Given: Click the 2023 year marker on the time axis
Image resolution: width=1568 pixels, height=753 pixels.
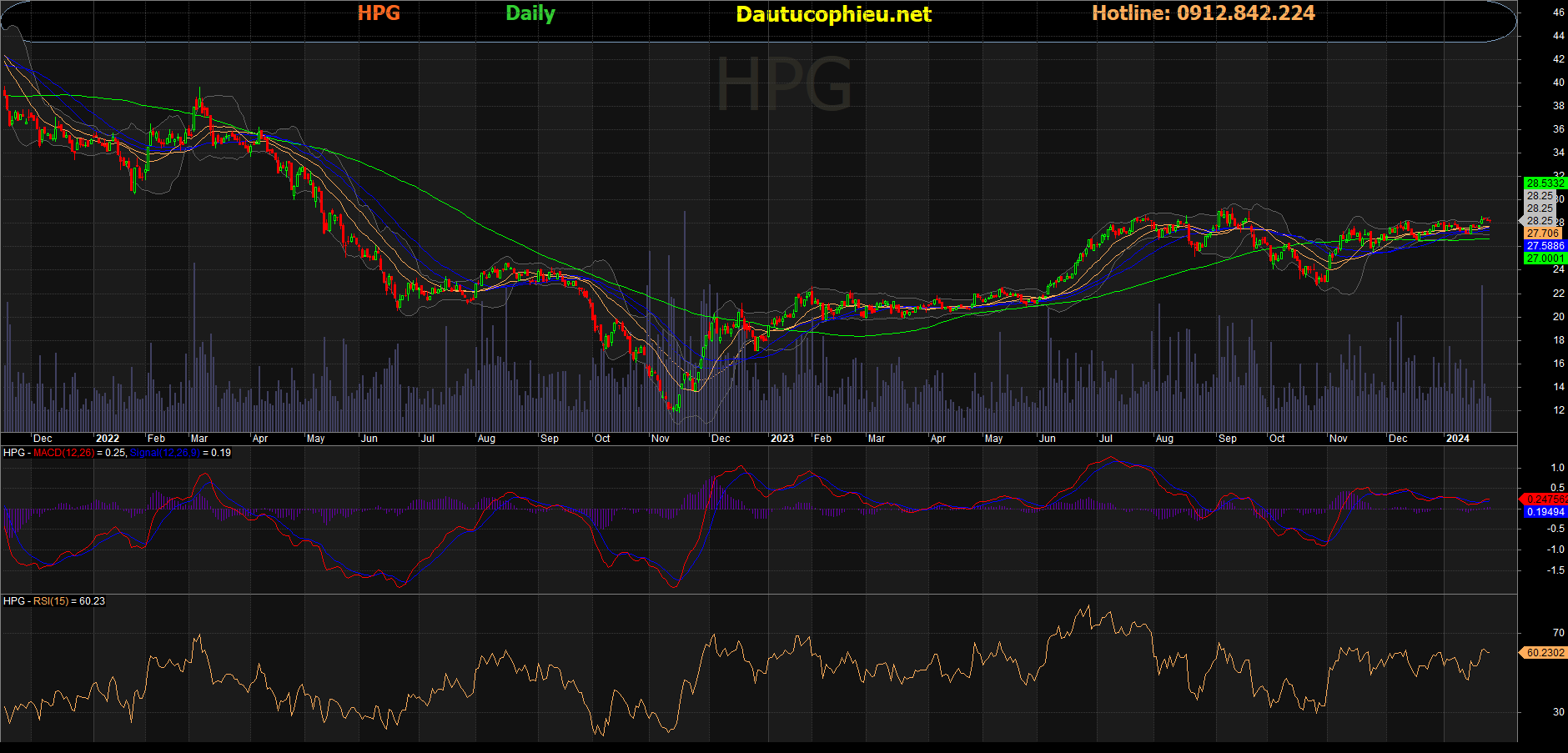Looking at the screenshot, I should [x=781, y=439].
